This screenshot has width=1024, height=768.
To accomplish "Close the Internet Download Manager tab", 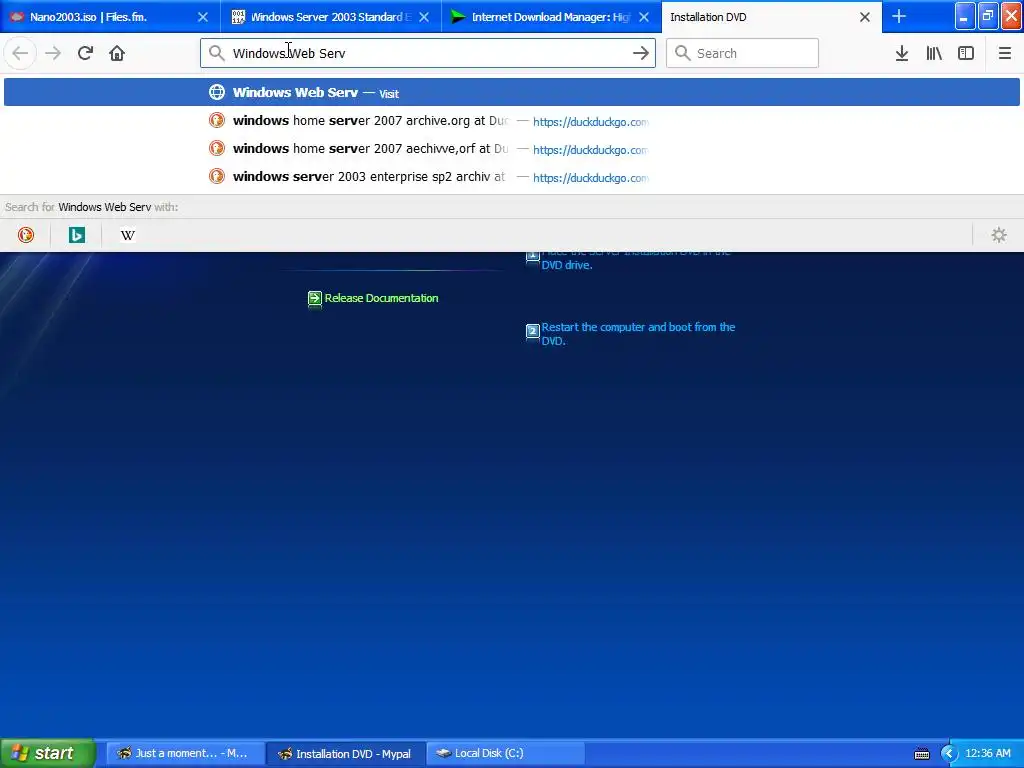I will pos(644,17).
